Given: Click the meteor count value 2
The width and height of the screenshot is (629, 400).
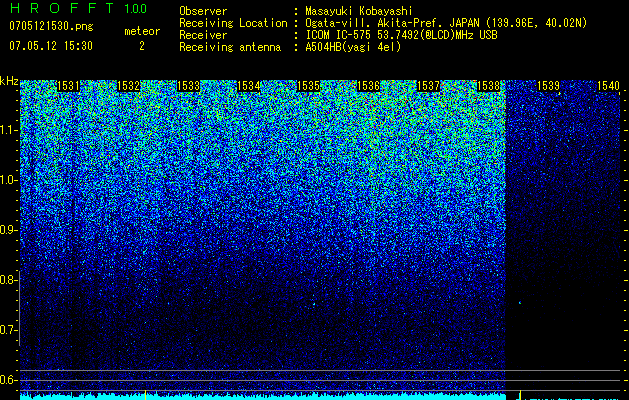Looking at the screenshot, I should 142,46.
